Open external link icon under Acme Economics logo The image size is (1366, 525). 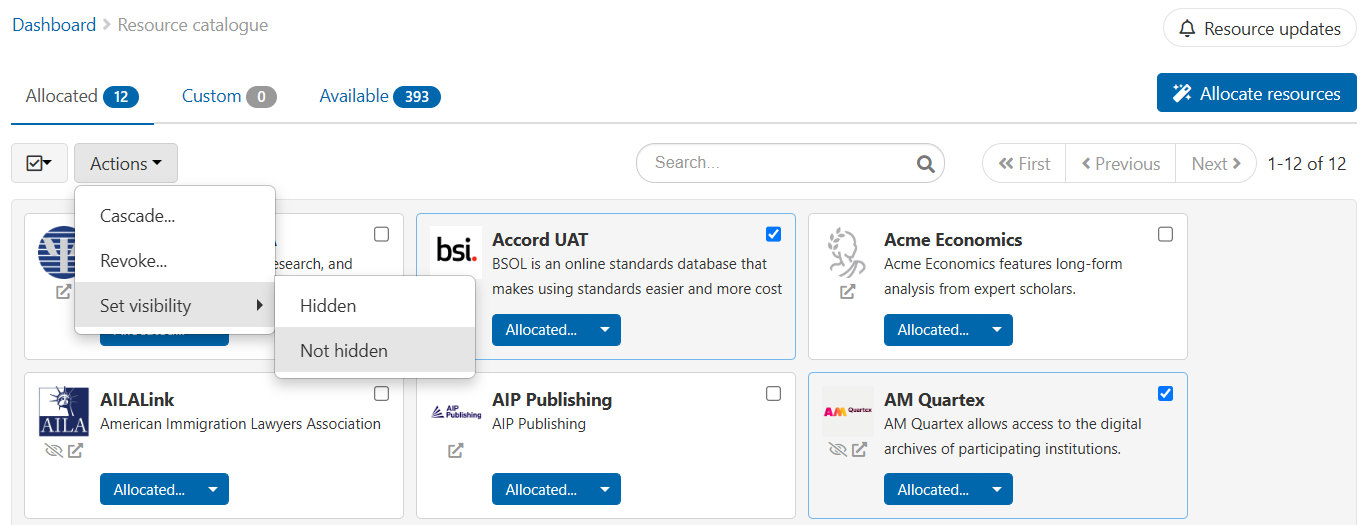[x=848, y=292]
